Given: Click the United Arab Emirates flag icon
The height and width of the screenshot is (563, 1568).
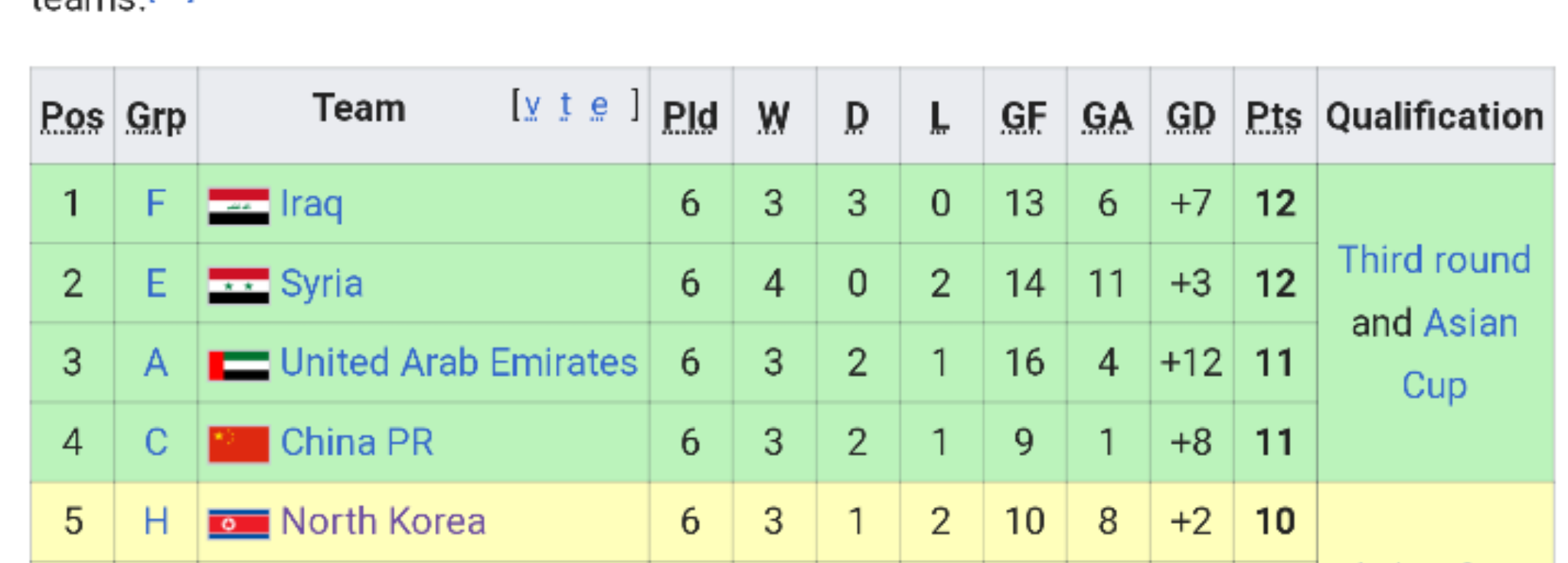Looking at the screenshot, I should [238, 365].
